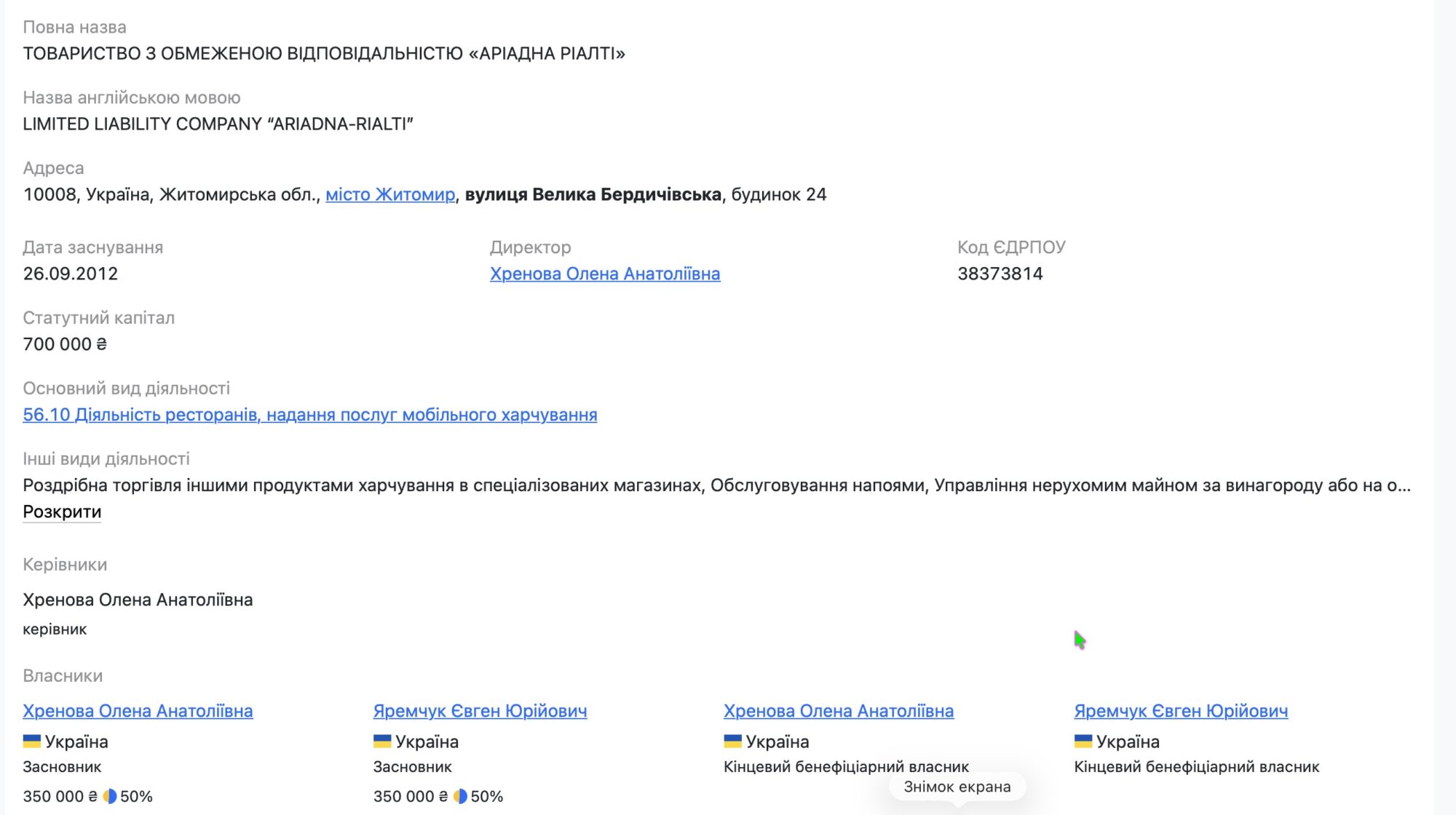Click Ukraine flag under first Яремчук owner
1456x815 pixels.
point(382,742)
